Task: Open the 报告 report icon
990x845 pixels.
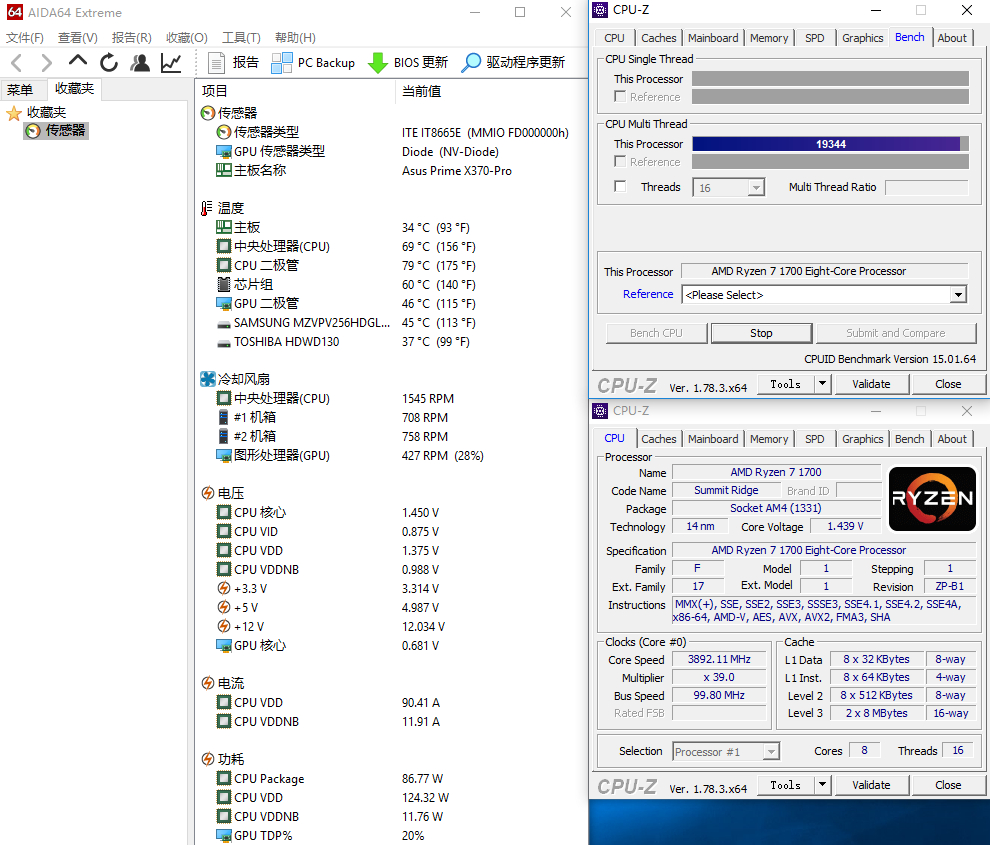Action: pos(215,63)
